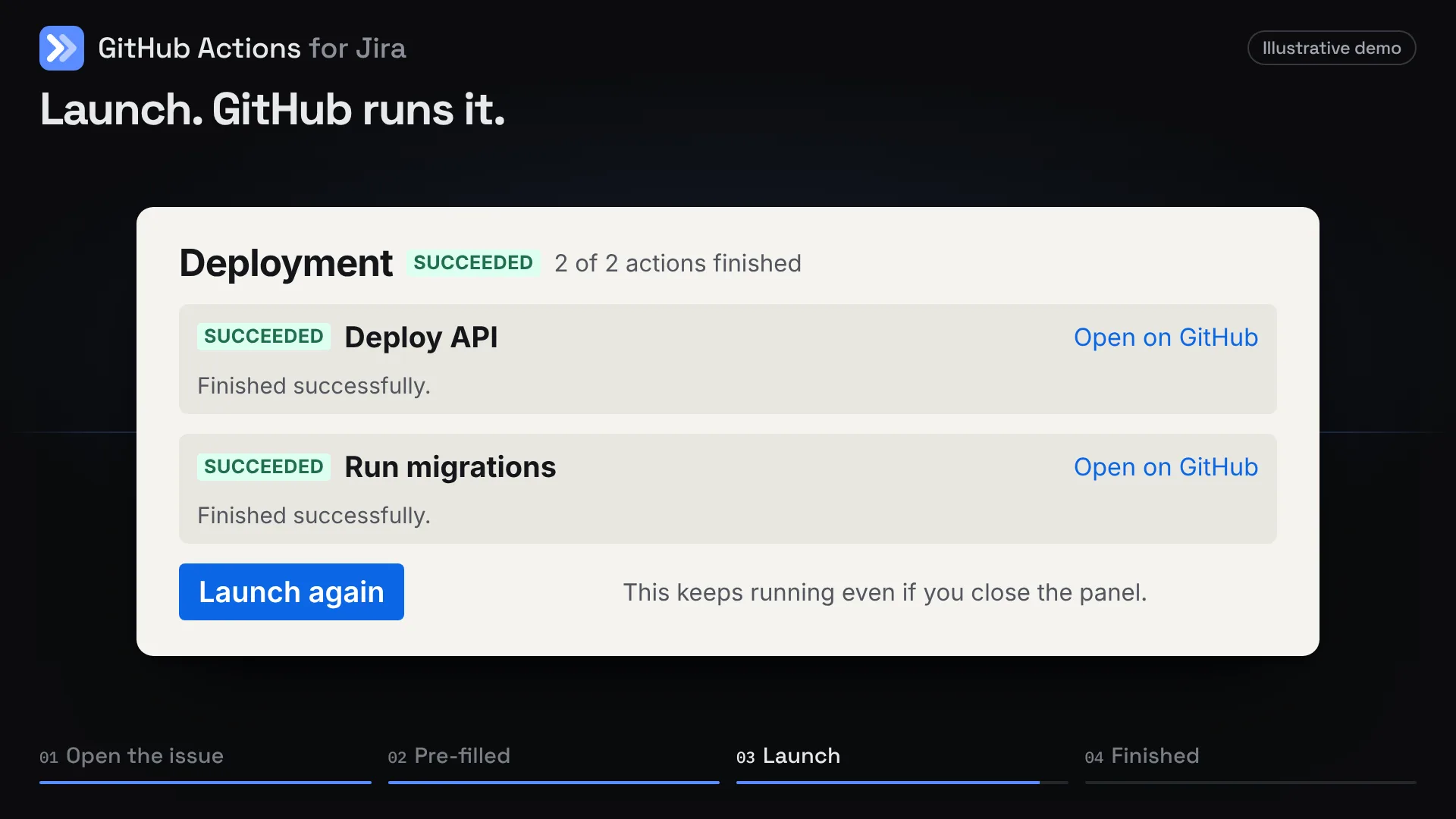Click the Finished step progress bar
This screenshot has width=1456, height=819.
coord(1250,782)
